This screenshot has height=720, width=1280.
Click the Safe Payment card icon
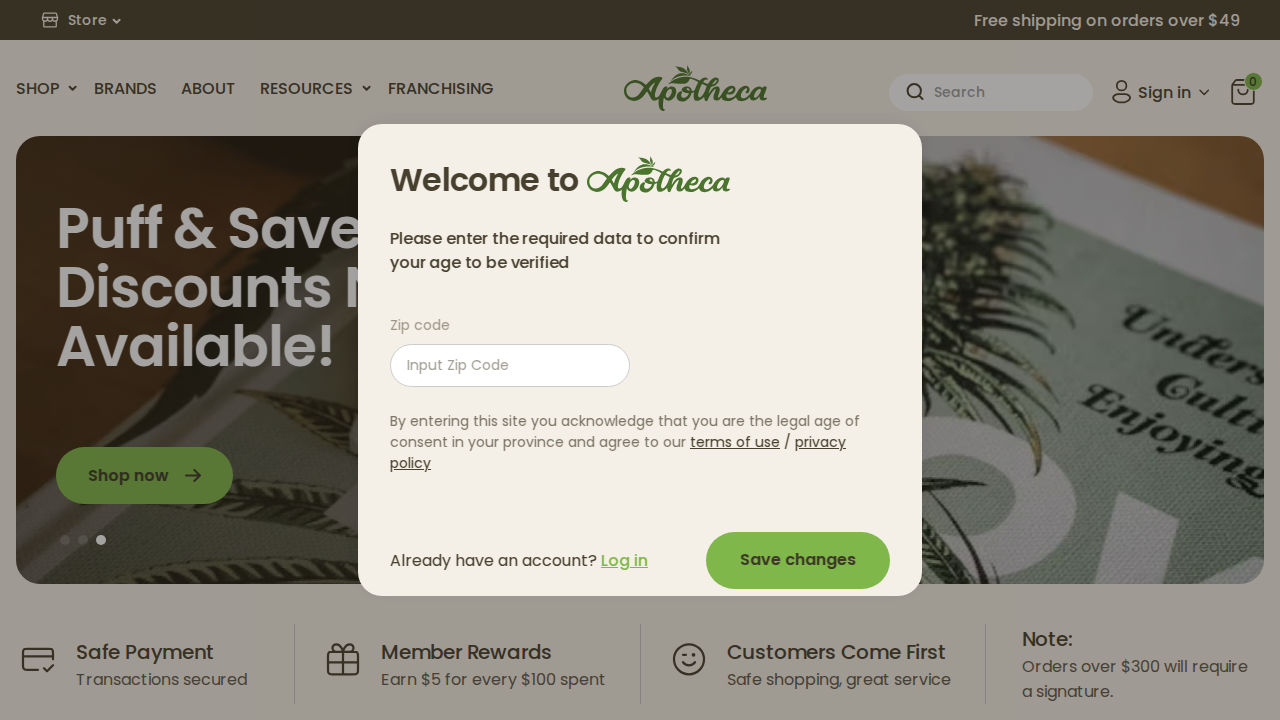coord(38,659)
